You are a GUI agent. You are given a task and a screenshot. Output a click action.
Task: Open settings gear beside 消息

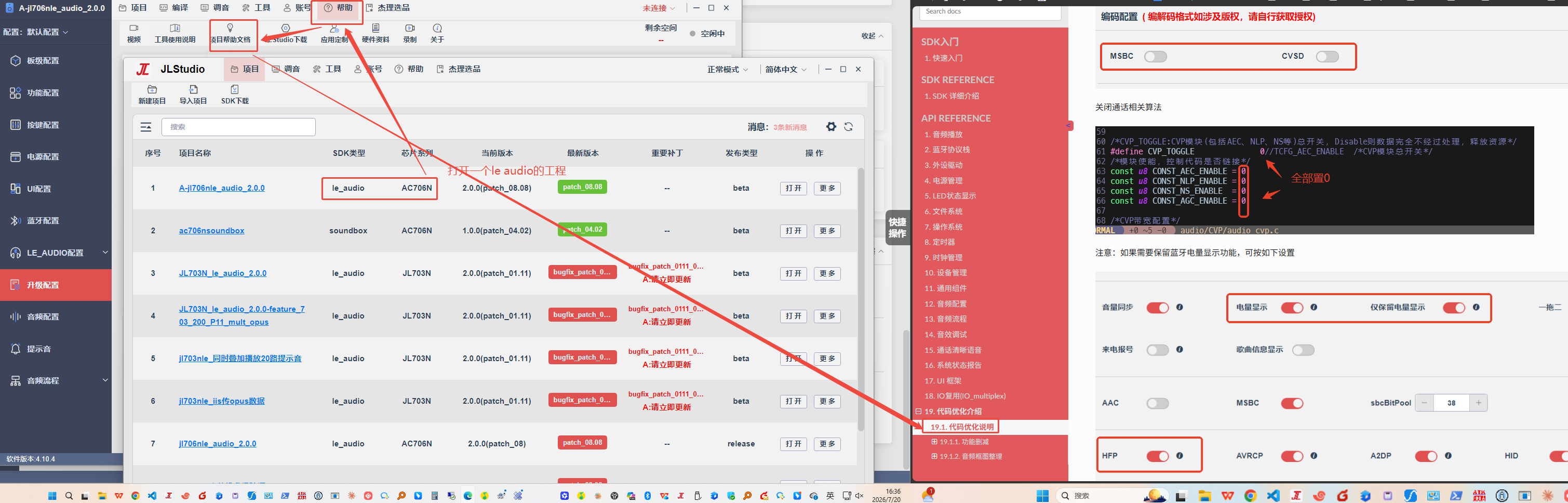[x=831, y=127]
